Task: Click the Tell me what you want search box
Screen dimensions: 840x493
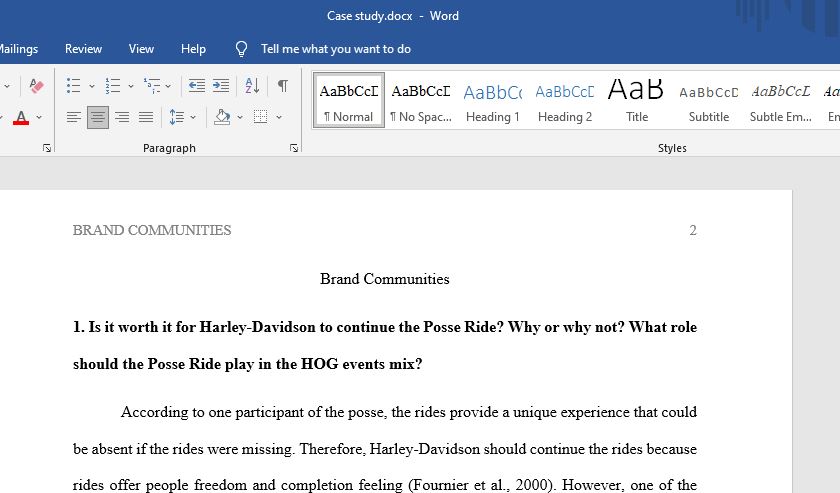Action: pyautogui.click(x=335, y=49)
